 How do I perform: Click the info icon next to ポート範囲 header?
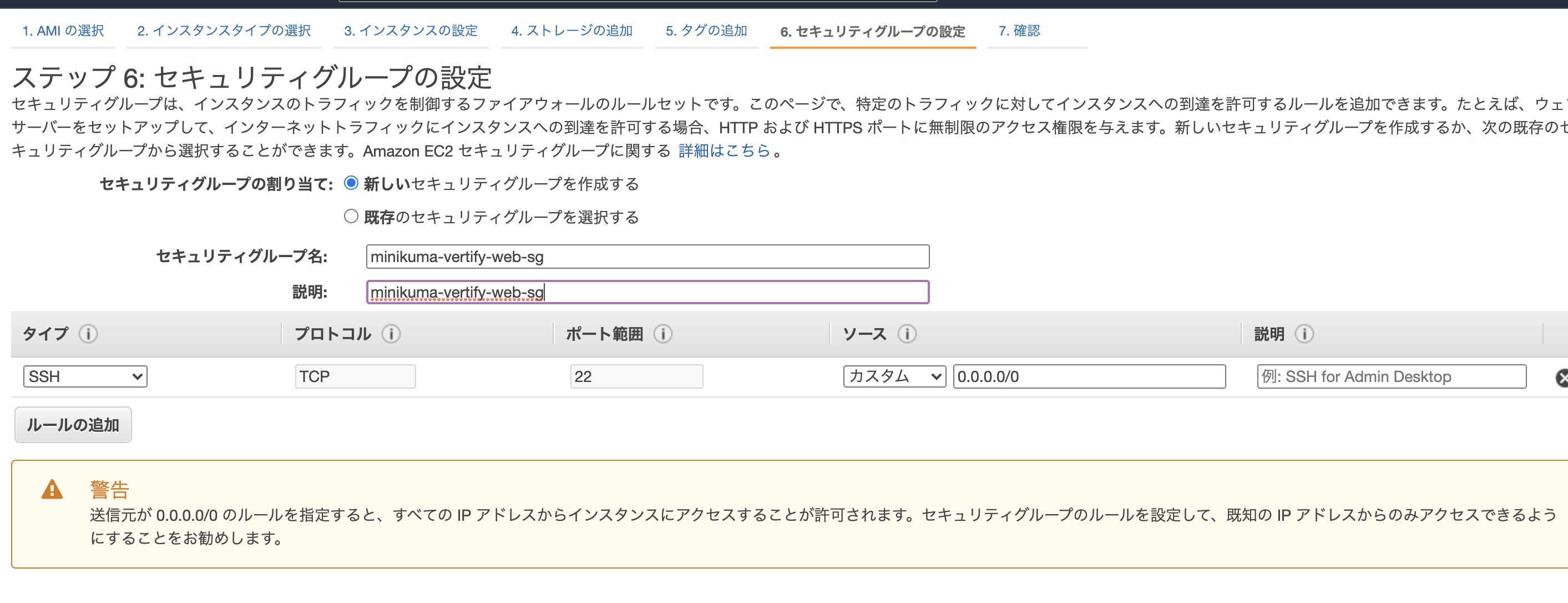point(664,334)
